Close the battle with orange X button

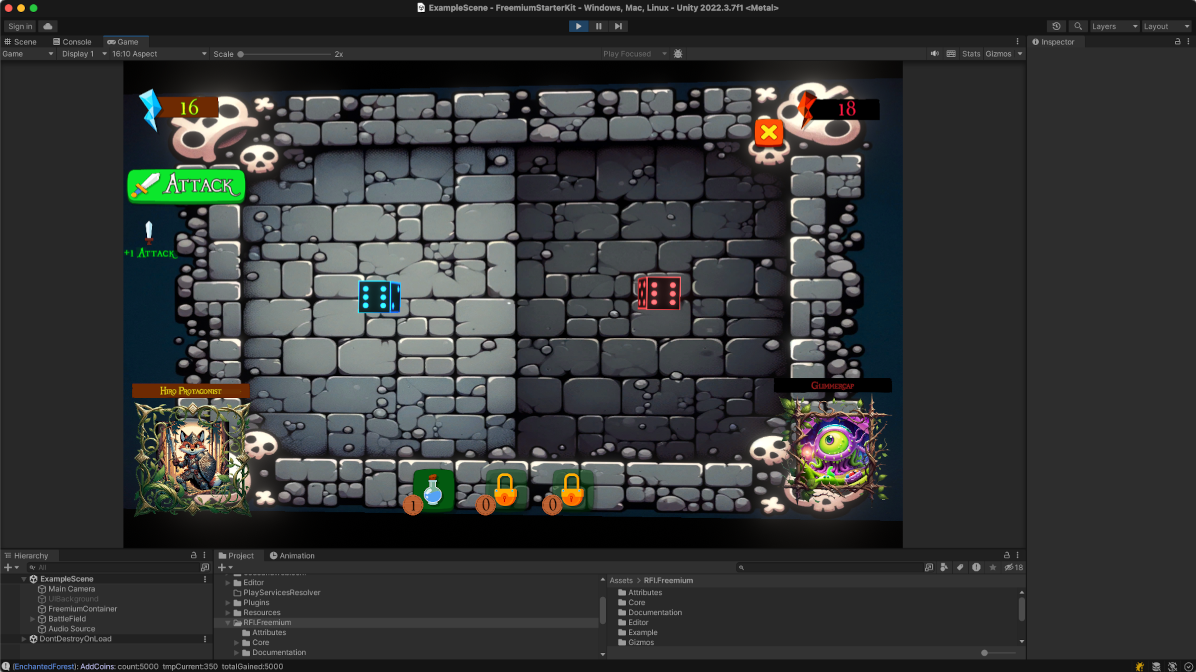(768, 132)
